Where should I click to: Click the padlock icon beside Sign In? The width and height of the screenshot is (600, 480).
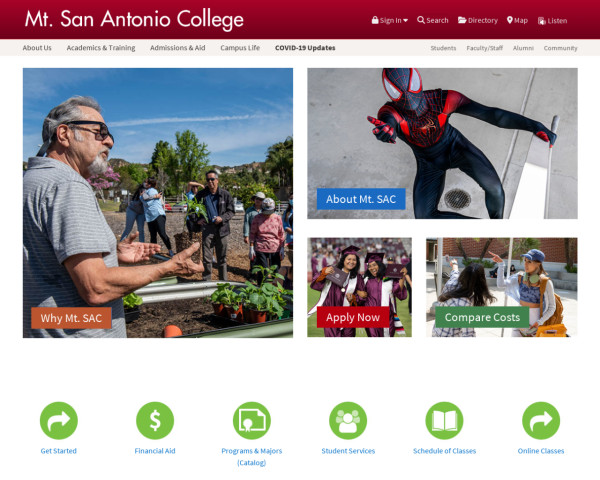click(375, 20)
